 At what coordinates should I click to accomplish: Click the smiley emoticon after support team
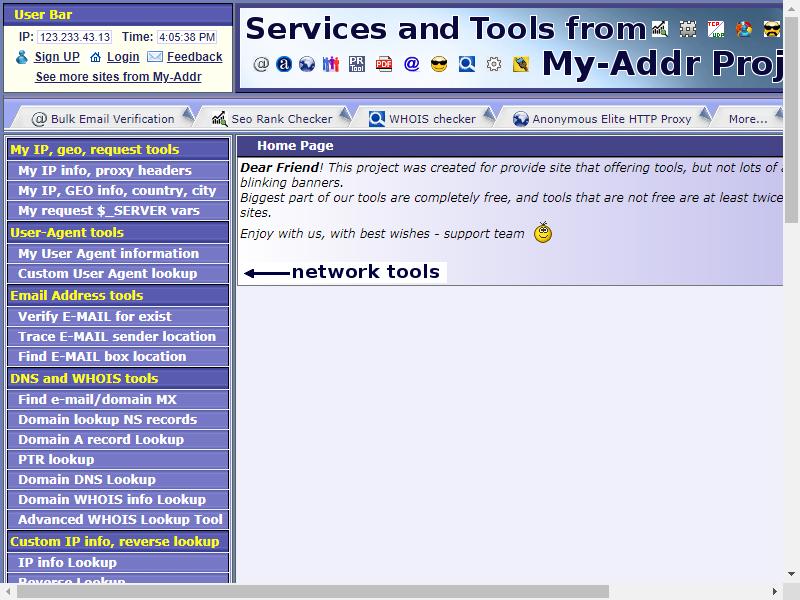(543, 232)
